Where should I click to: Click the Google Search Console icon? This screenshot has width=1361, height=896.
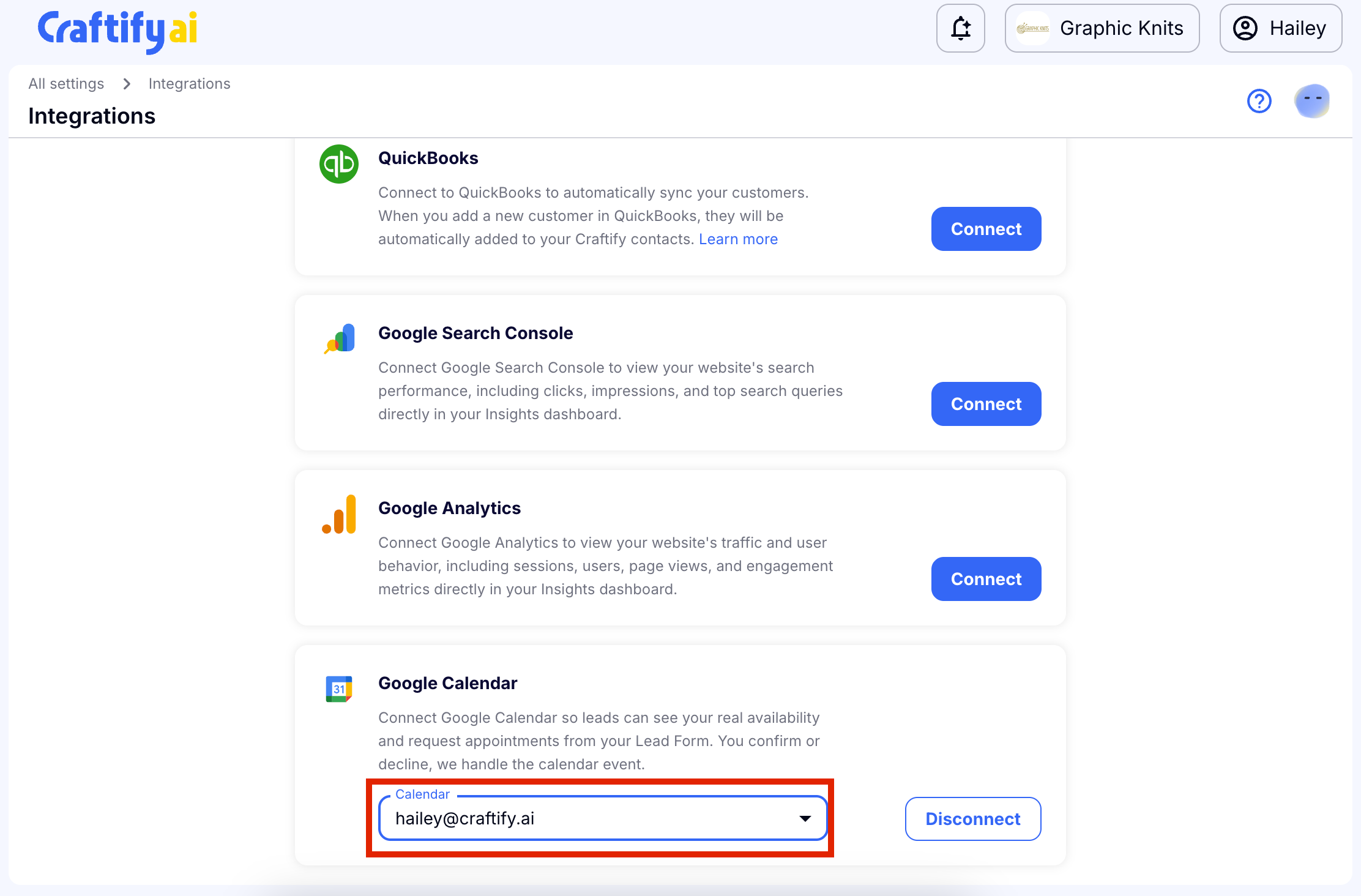point(340,338)
